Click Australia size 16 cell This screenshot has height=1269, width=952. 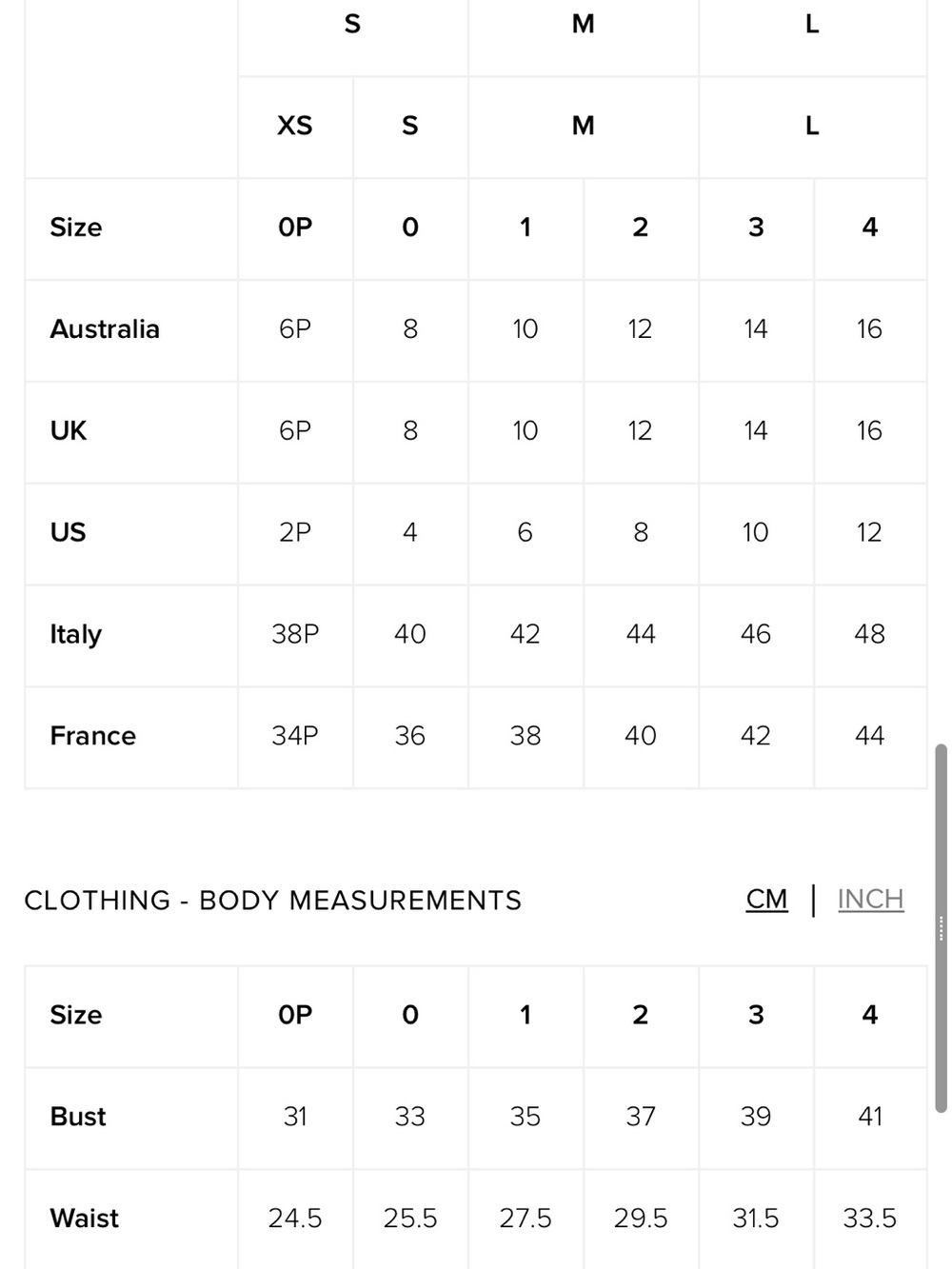869,329
